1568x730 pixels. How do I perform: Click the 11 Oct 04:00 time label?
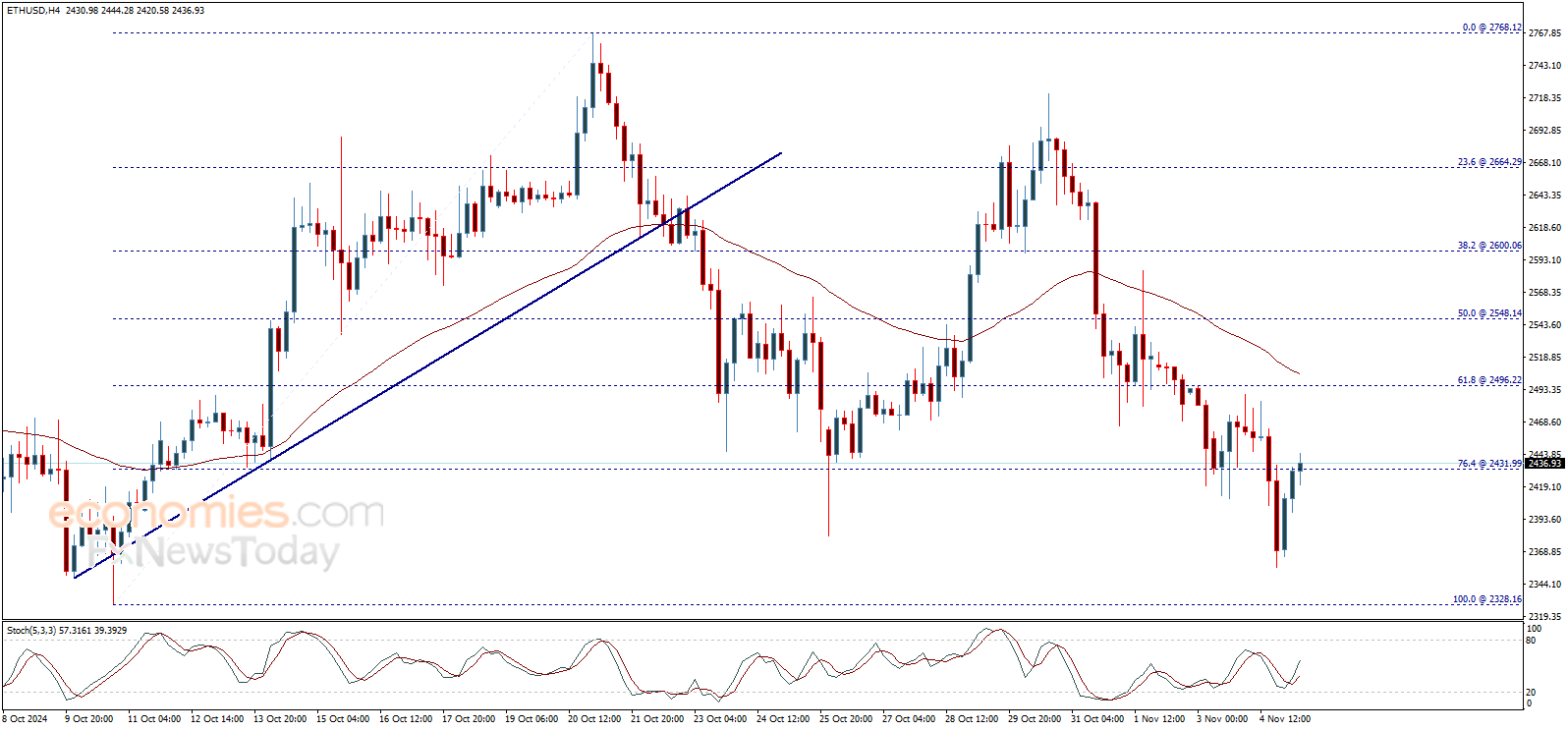[x=153, y=719]
